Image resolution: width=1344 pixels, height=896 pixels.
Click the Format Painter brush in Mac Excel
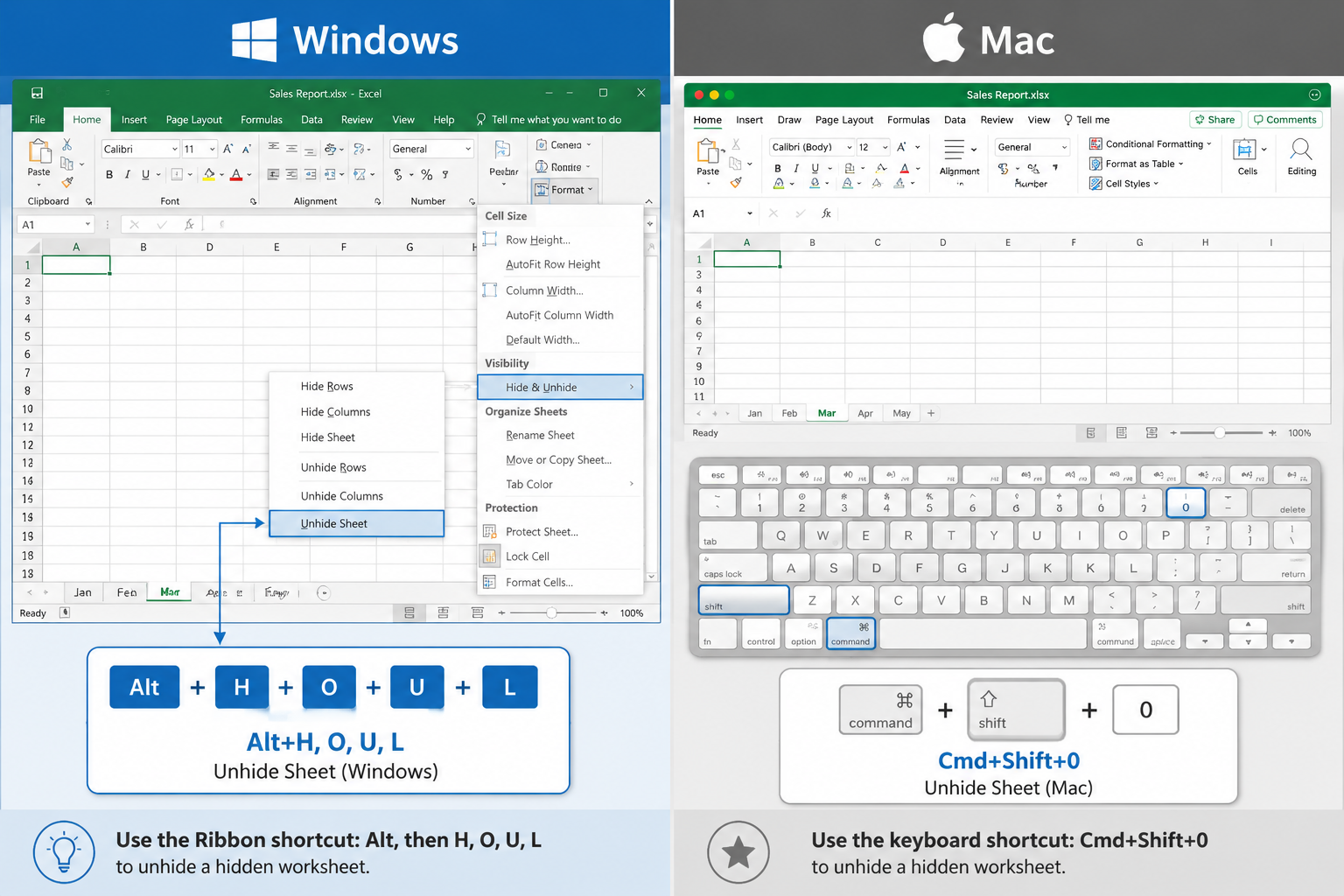(x=736, y=183)
